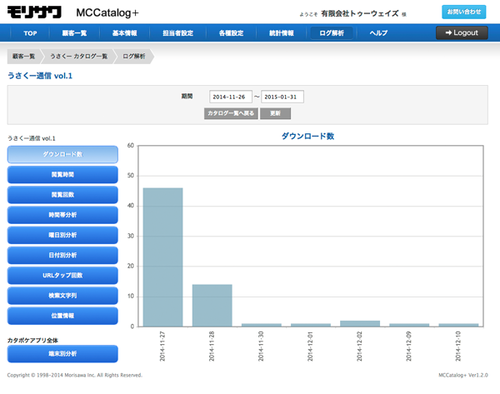The width and height of the screenshot is (500, 394).
Task: Click the 2014-11-27 chart bar
Action: point(163,257)
